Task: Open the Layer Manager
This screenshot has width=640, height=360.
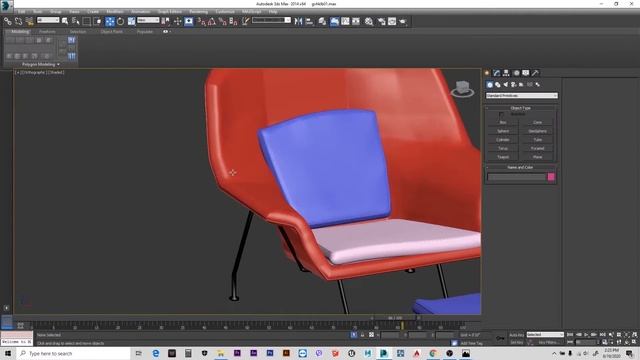Action: [322, 21]
